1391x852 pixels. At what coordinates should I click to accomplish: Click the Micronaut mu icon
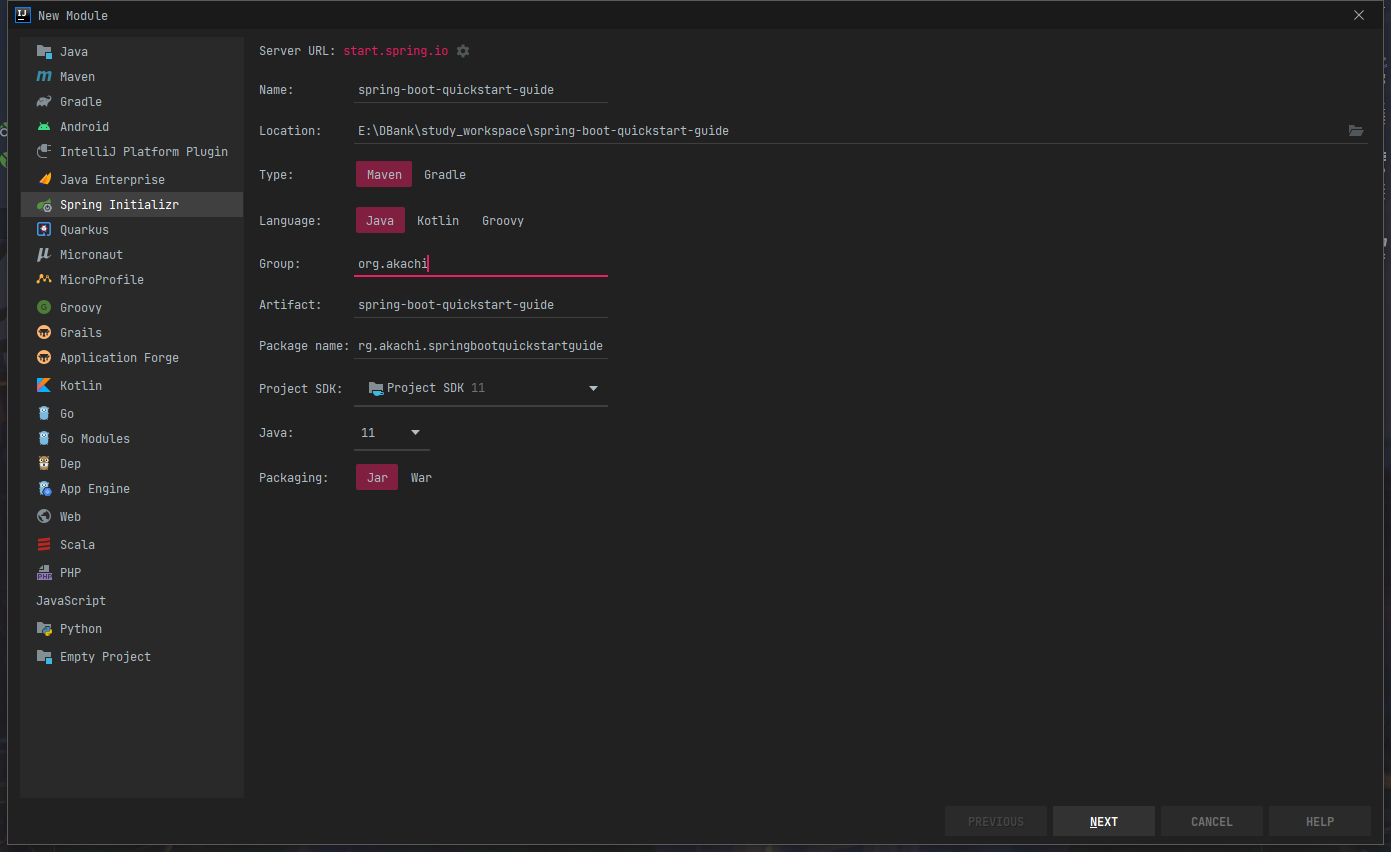click(44, 254)
